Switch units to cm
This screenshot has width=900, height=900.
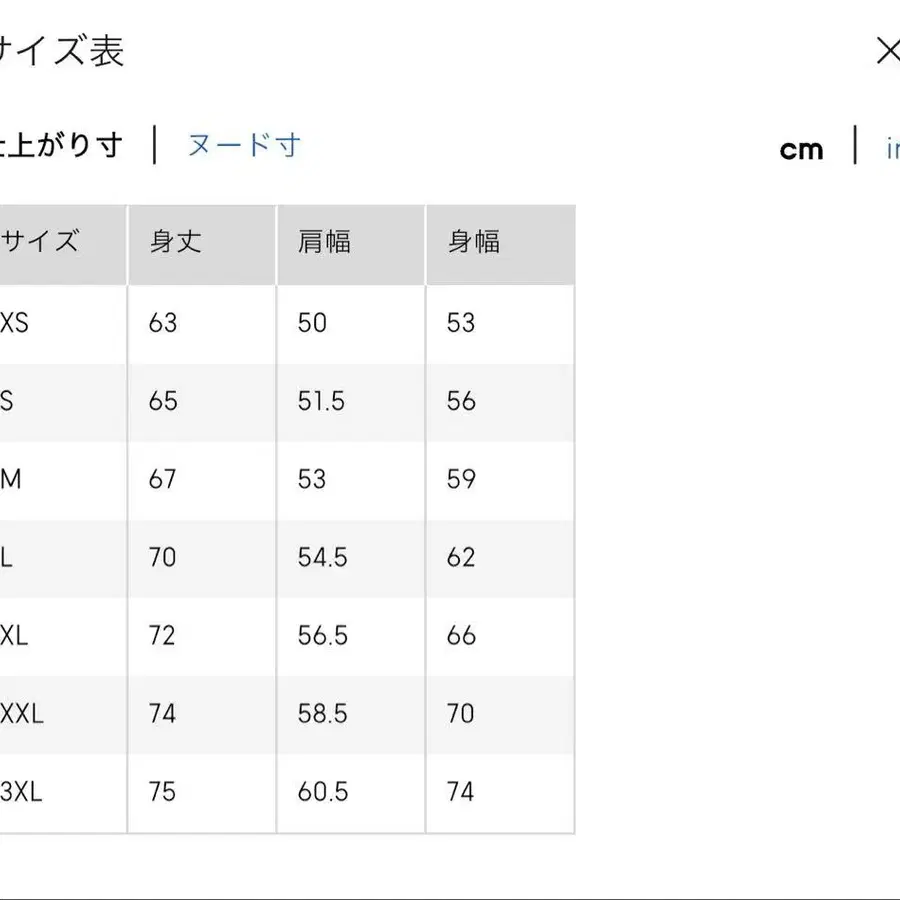(x=801, y=148)
